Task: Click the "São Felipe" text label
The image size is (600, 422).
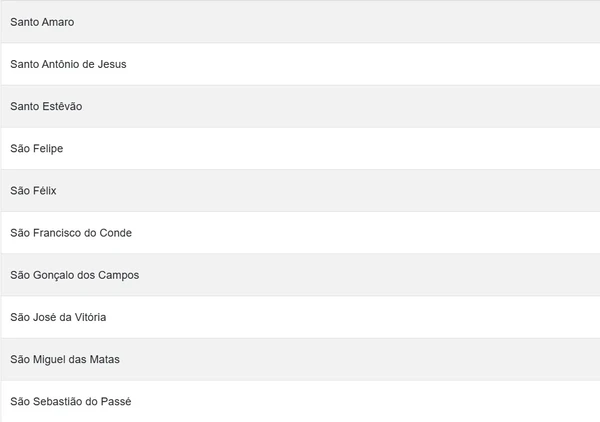Action: 37,148
